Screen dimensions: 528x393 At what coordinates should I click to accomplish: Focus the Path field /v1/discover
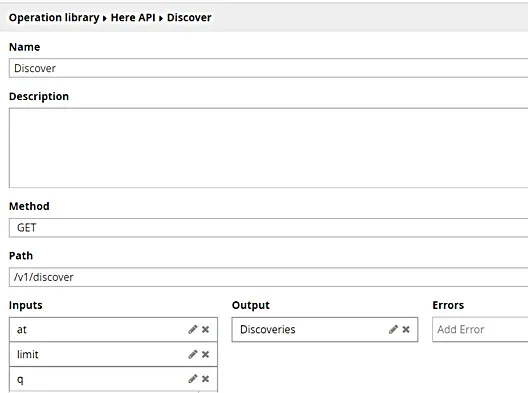click(268, 277)
